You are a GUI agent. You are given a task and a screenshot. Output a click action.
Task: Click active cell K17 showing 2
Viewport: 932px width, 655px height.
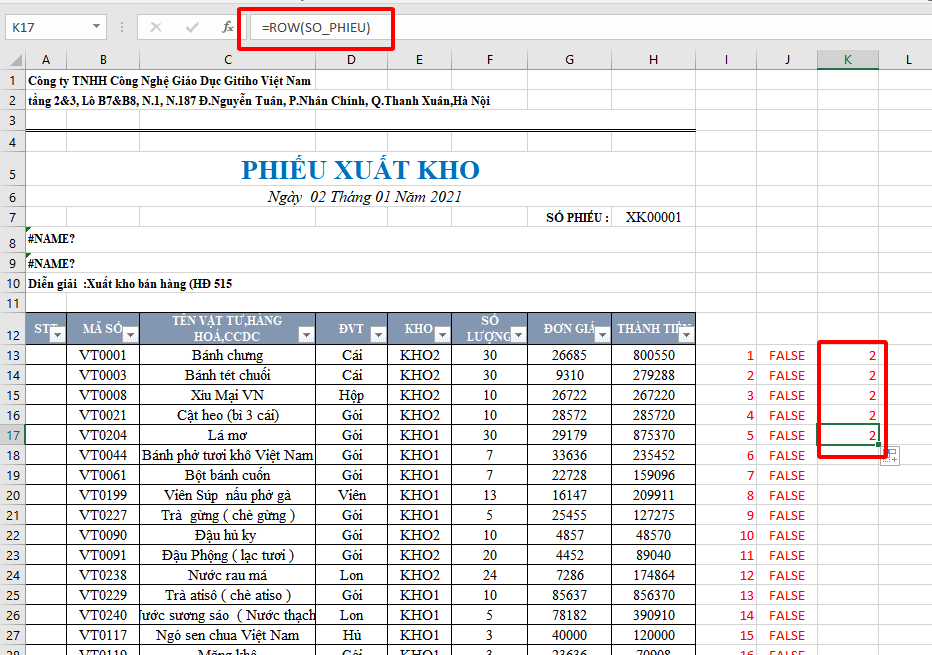848,436
